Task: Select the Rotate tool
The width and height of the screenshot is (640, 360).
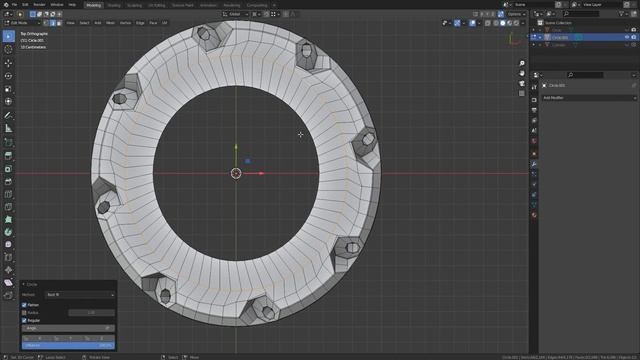Action: pos(8,76)
